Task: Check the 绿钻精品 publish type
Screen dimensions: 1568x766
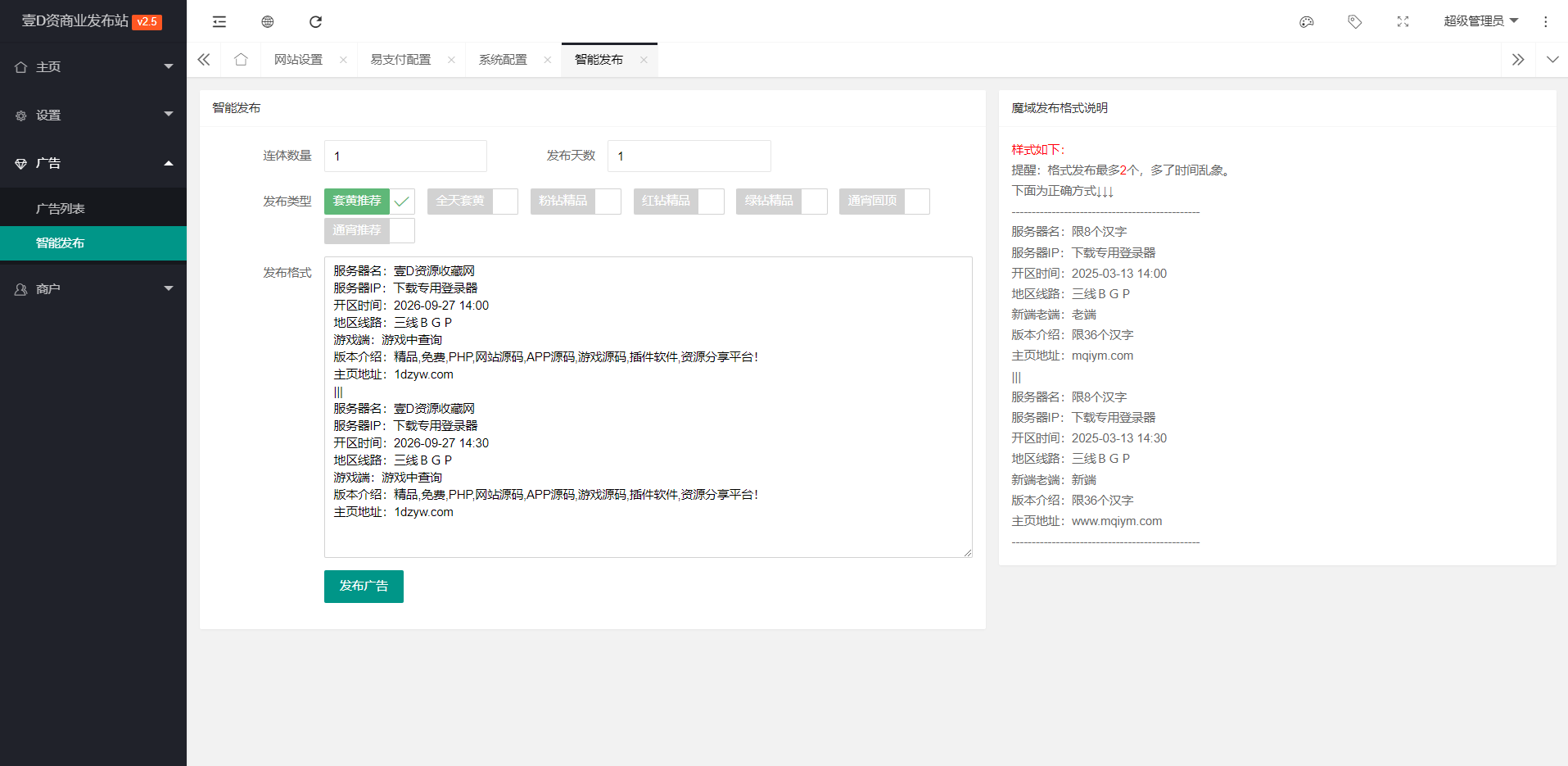Action: tap(782, 202)
